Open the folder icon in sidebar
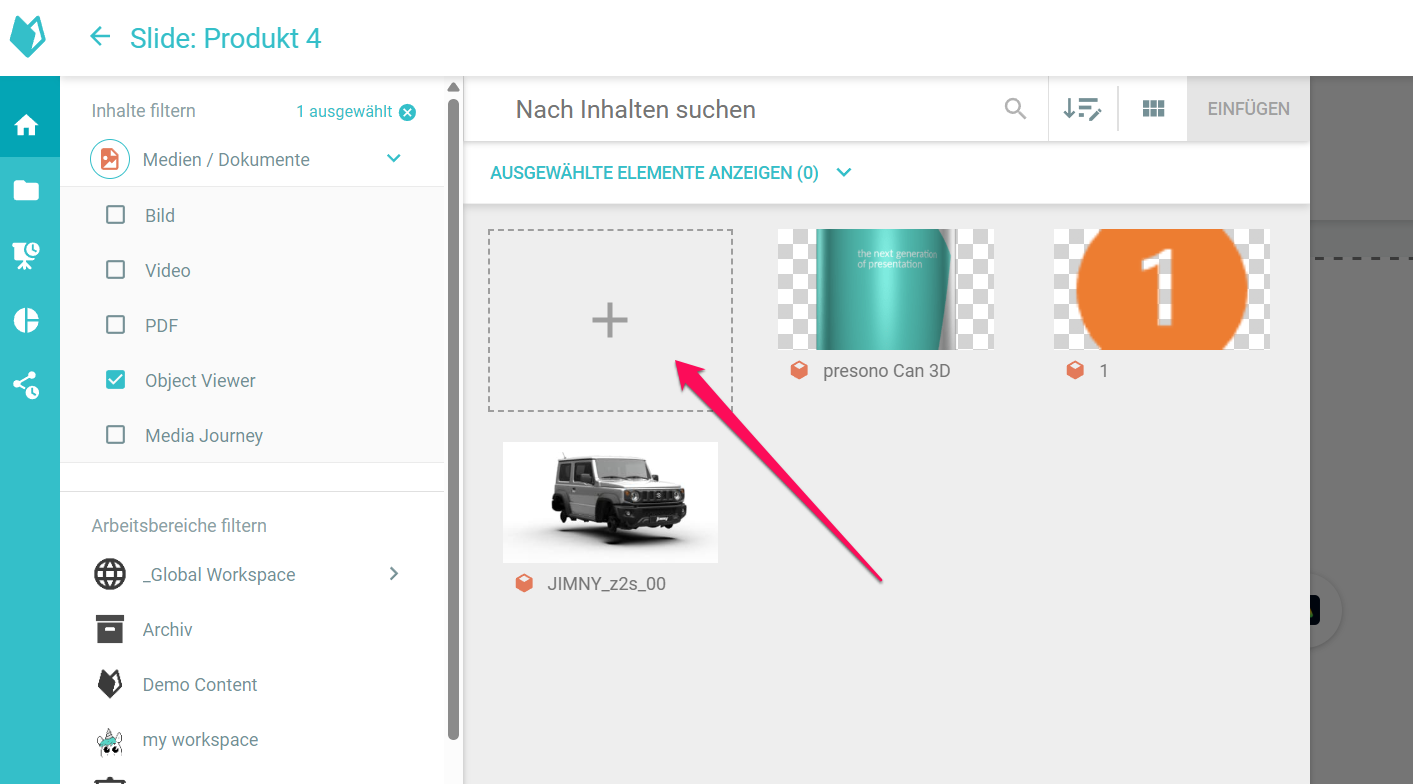Viewport: 1413px width, 784px height. tap(26, 190)
